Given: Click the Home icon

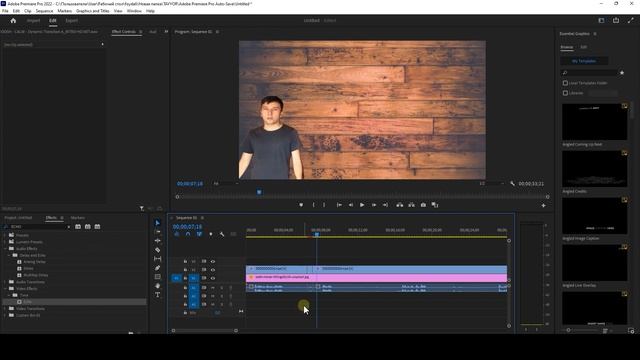Looking at the screenshot, I should pyautogui.click(x=13, y=20).
